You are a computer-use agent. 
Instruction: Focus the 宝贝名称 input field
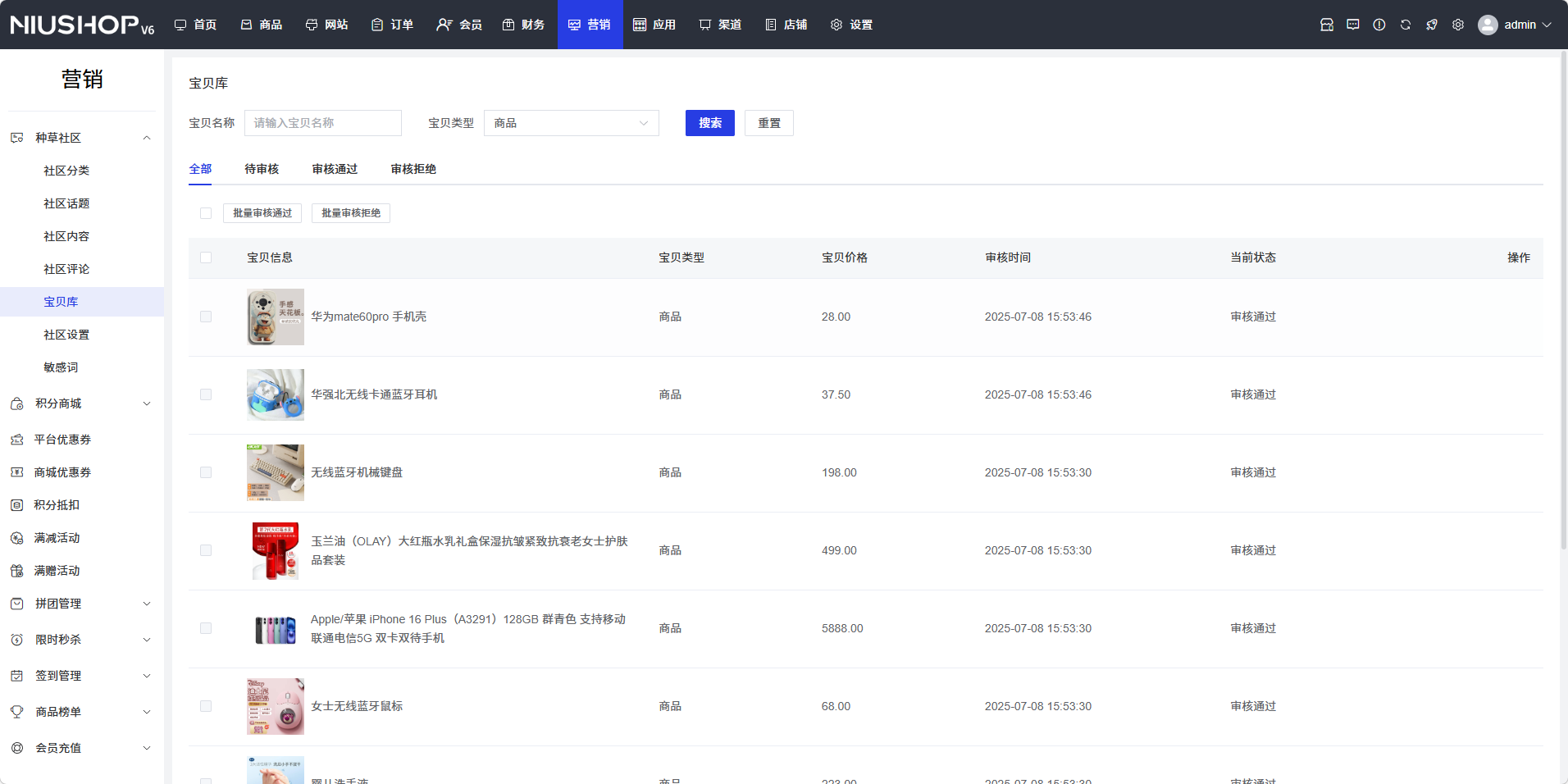323,123
